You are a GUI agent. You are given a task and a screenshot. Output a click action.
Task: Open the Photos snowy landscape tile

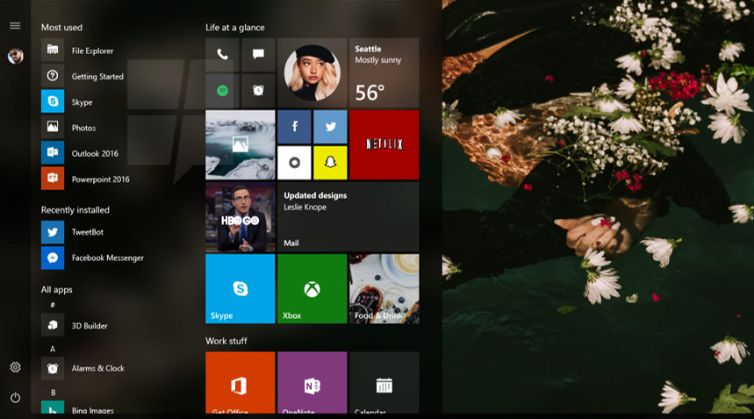[240, 145]
